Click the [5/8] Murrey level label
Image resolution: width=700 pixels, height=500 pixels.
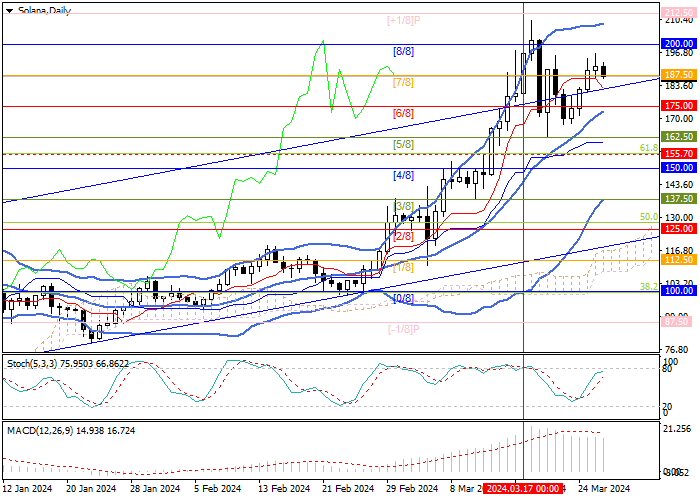click(x=403, y=144)
